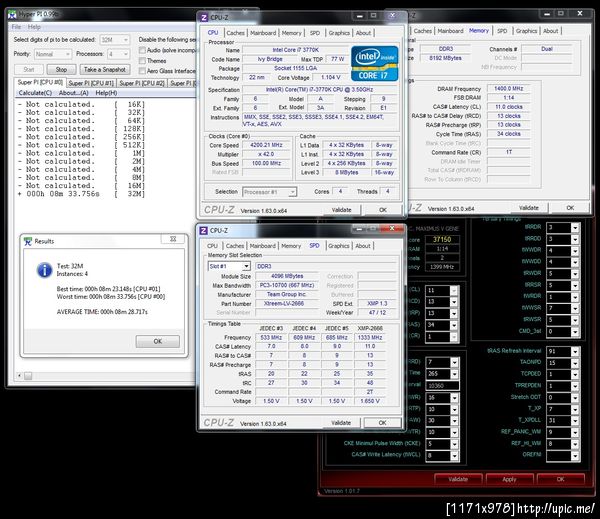Click the 000h 08m 33.756s result line

(x=81, y=194)
